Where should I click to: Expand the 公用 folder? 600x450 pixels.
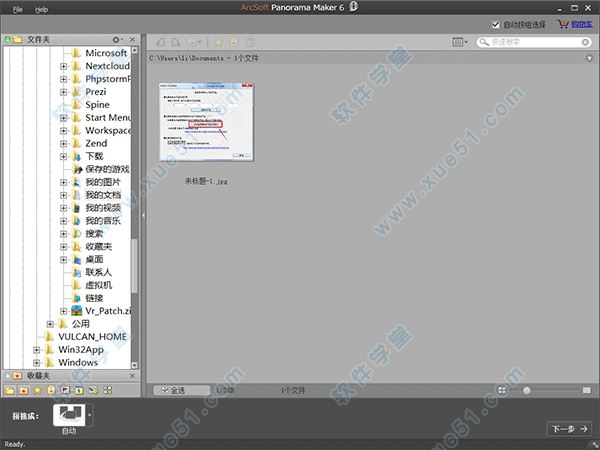[50, 324]
